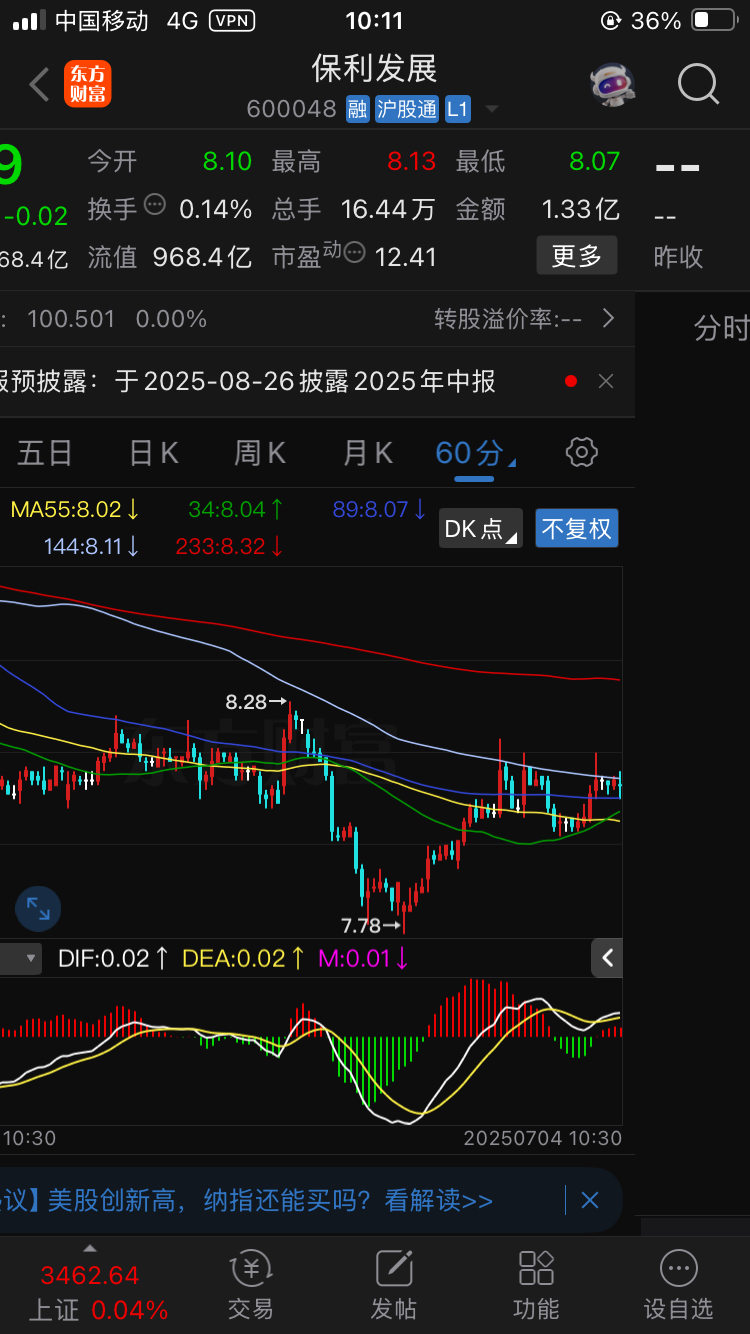The image size is (750, 1334).
Task: Tap the back arrow icon
Action: (40, 85)
